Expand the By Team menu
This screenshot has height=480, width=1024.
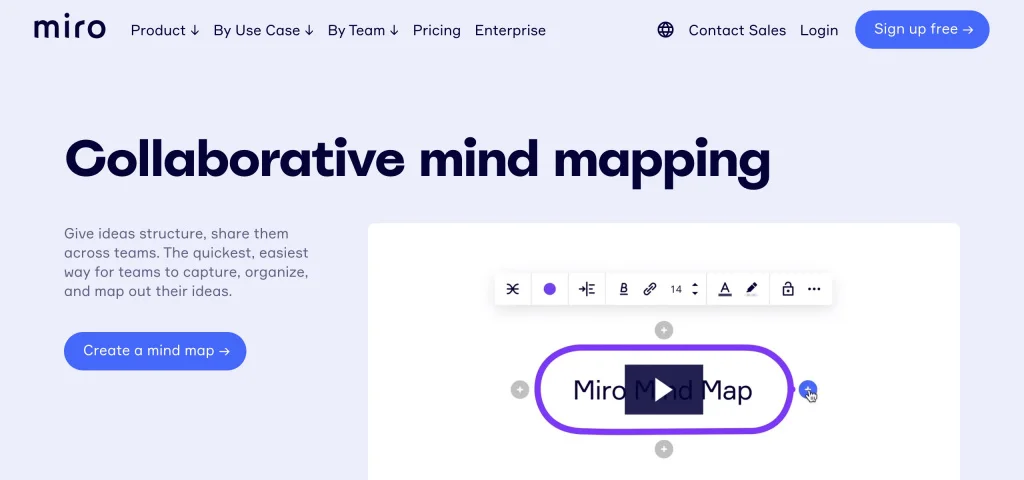pos(362,30)
